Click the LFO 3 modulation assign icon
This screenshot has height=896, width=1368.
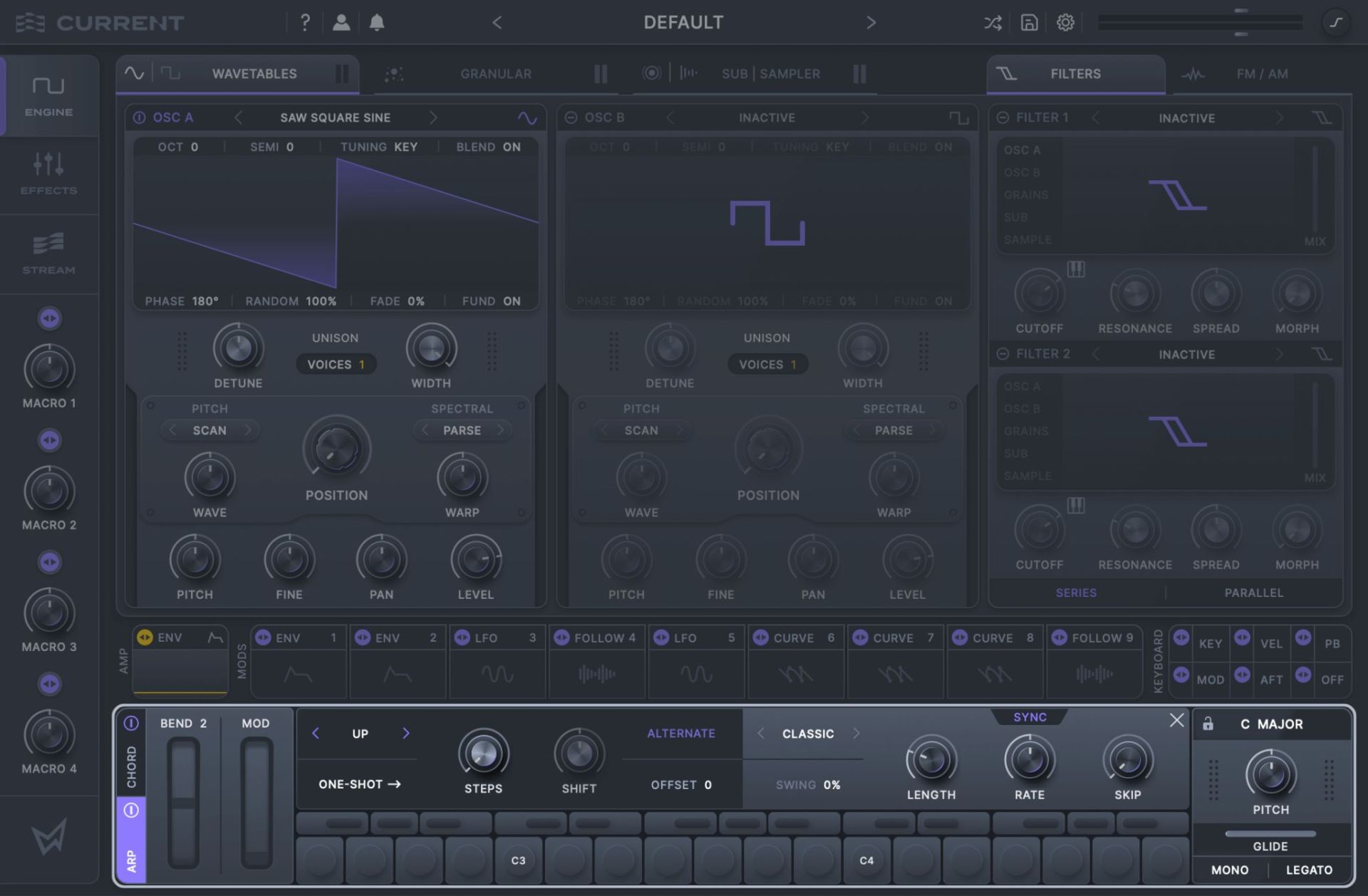pyautogui.click(x=462, y=637)
